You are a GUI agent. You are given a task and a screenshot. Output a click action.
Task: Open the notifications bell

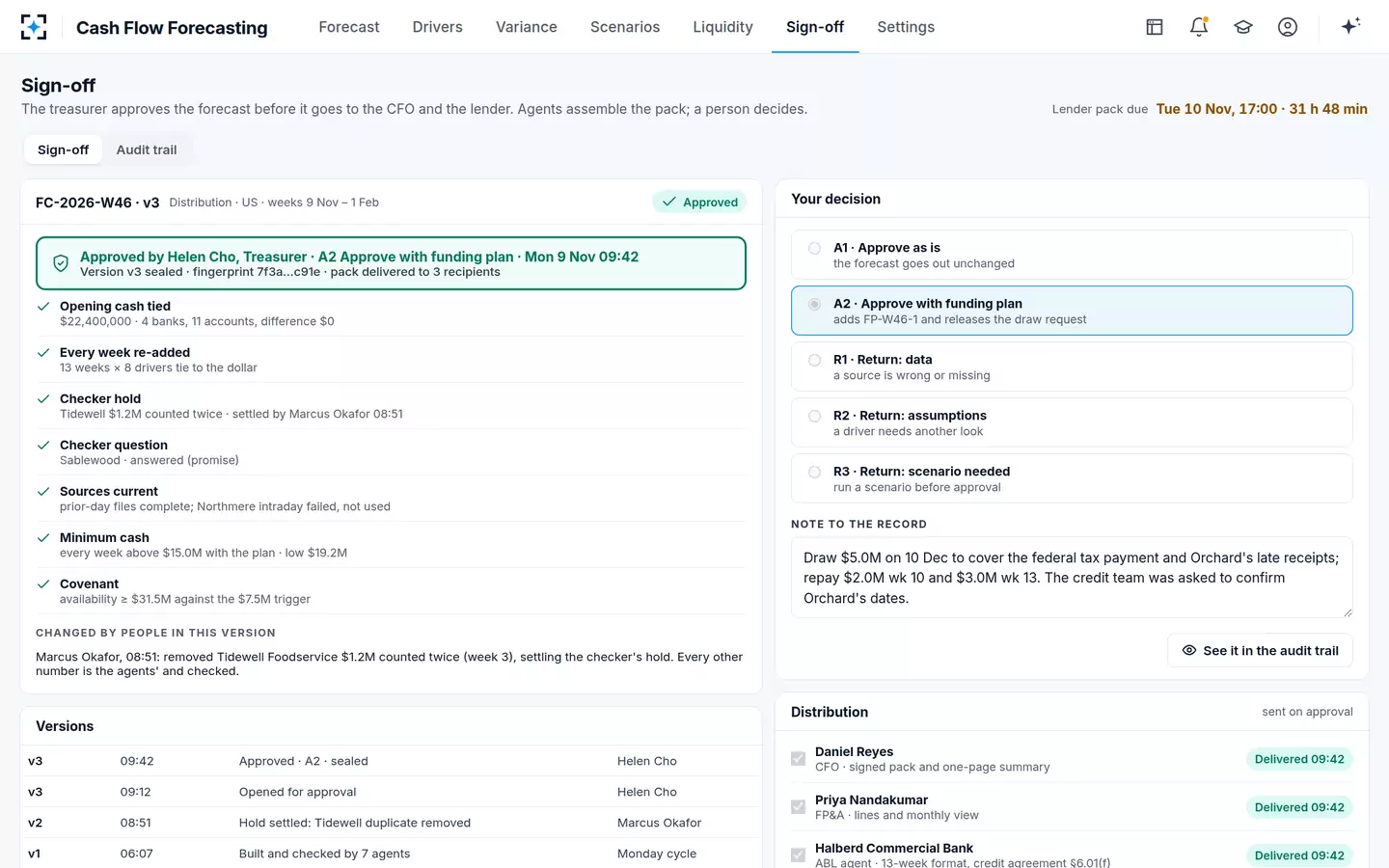coord(1199,27)
